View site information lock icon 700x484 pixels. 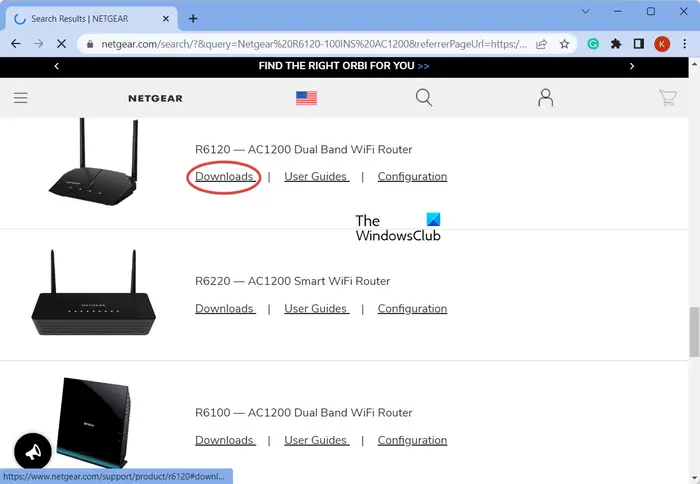coord(90,44)
